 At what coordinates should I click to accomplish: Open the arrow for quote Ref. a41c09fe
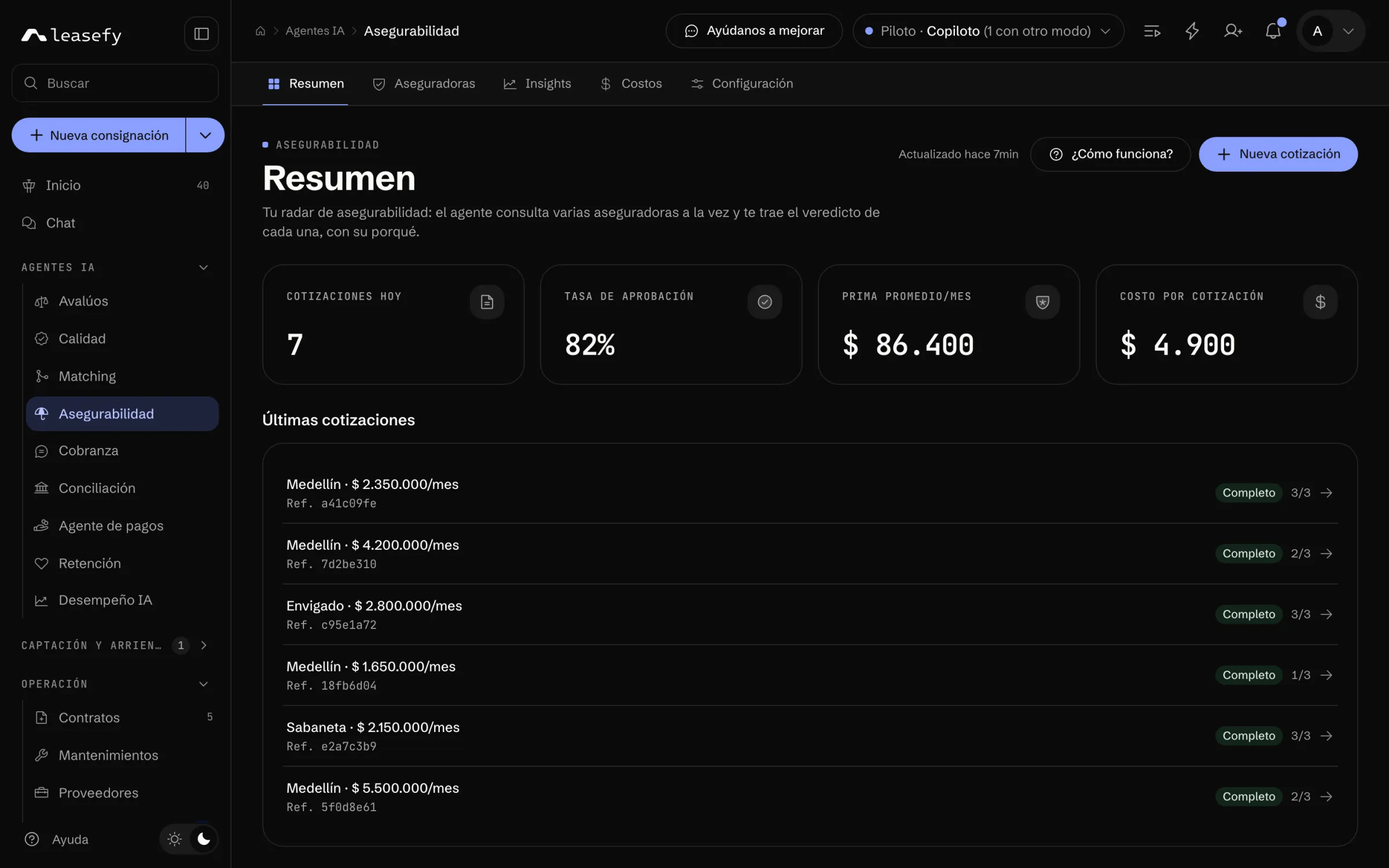click(1326, 492)
